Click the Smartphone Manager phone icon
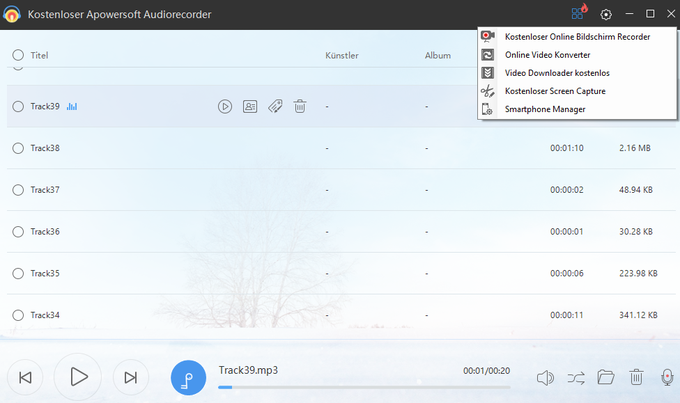The height and width of the screenshot is (403, 680). point(487,109)
